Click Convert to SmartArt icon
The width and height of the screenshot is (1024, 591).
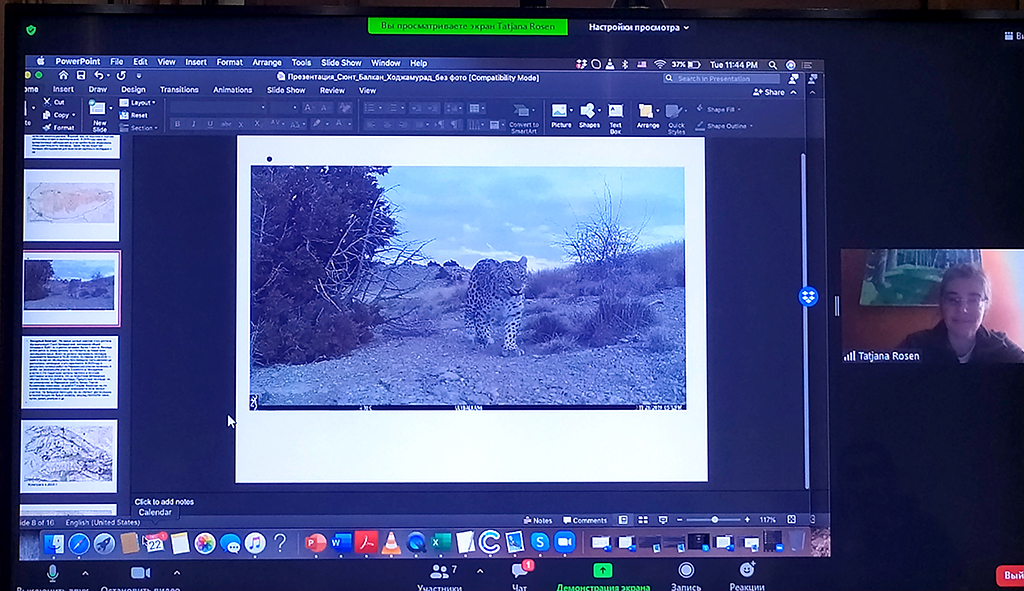tap(522, 112)
